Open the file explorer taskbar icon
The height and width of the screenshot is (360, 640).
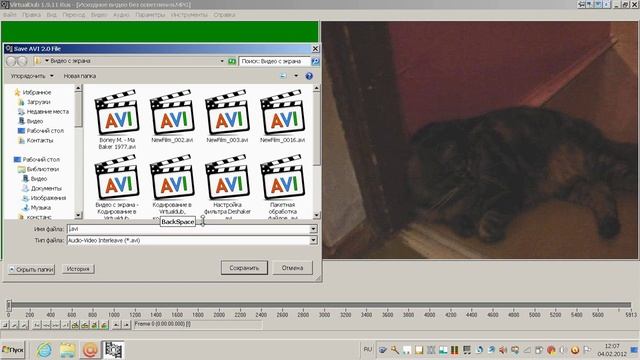point(68,350)
